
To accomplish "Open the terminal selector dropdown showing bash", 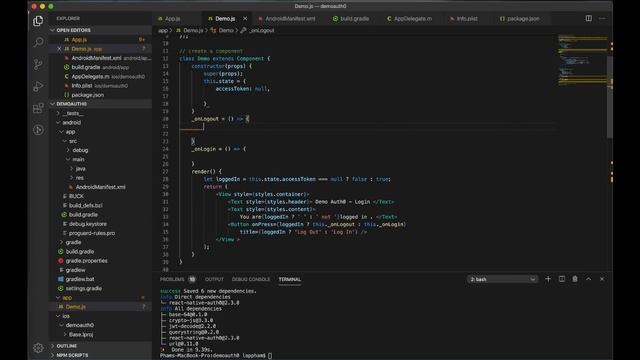I will [x=502, y=279].
